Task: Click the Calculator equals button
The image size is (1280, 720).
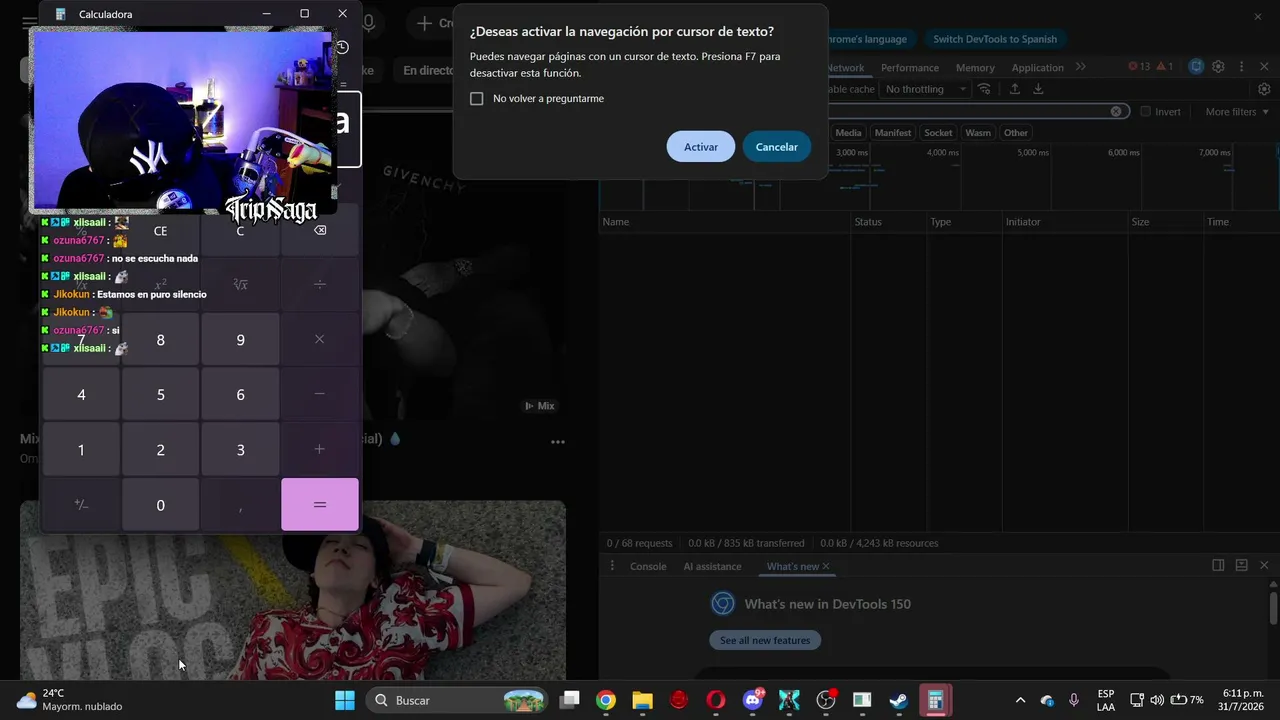Action: 320,504
